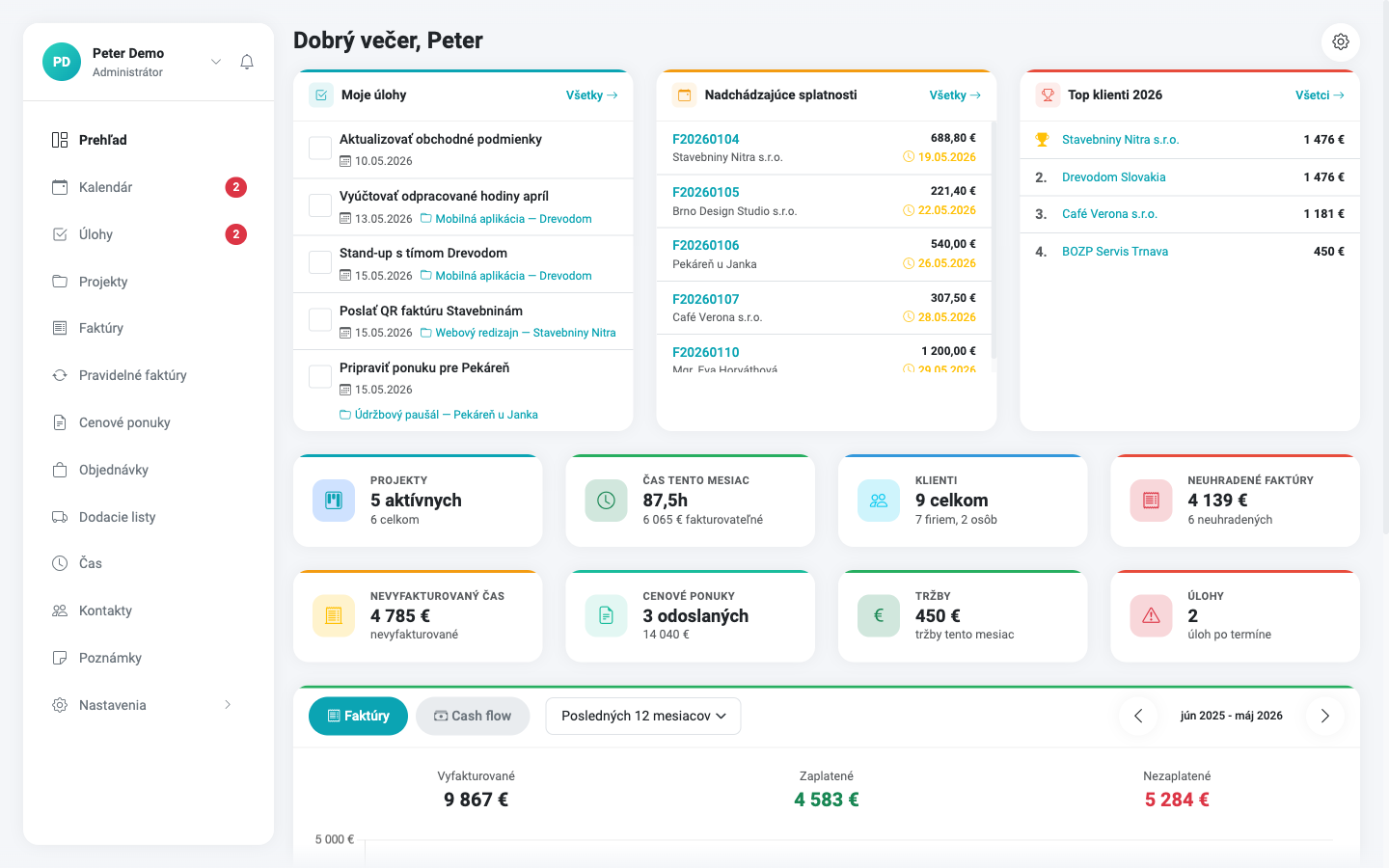
Task: Open client Café Verona s.r.o. in Top klienti
Action: pos(1109,214)
